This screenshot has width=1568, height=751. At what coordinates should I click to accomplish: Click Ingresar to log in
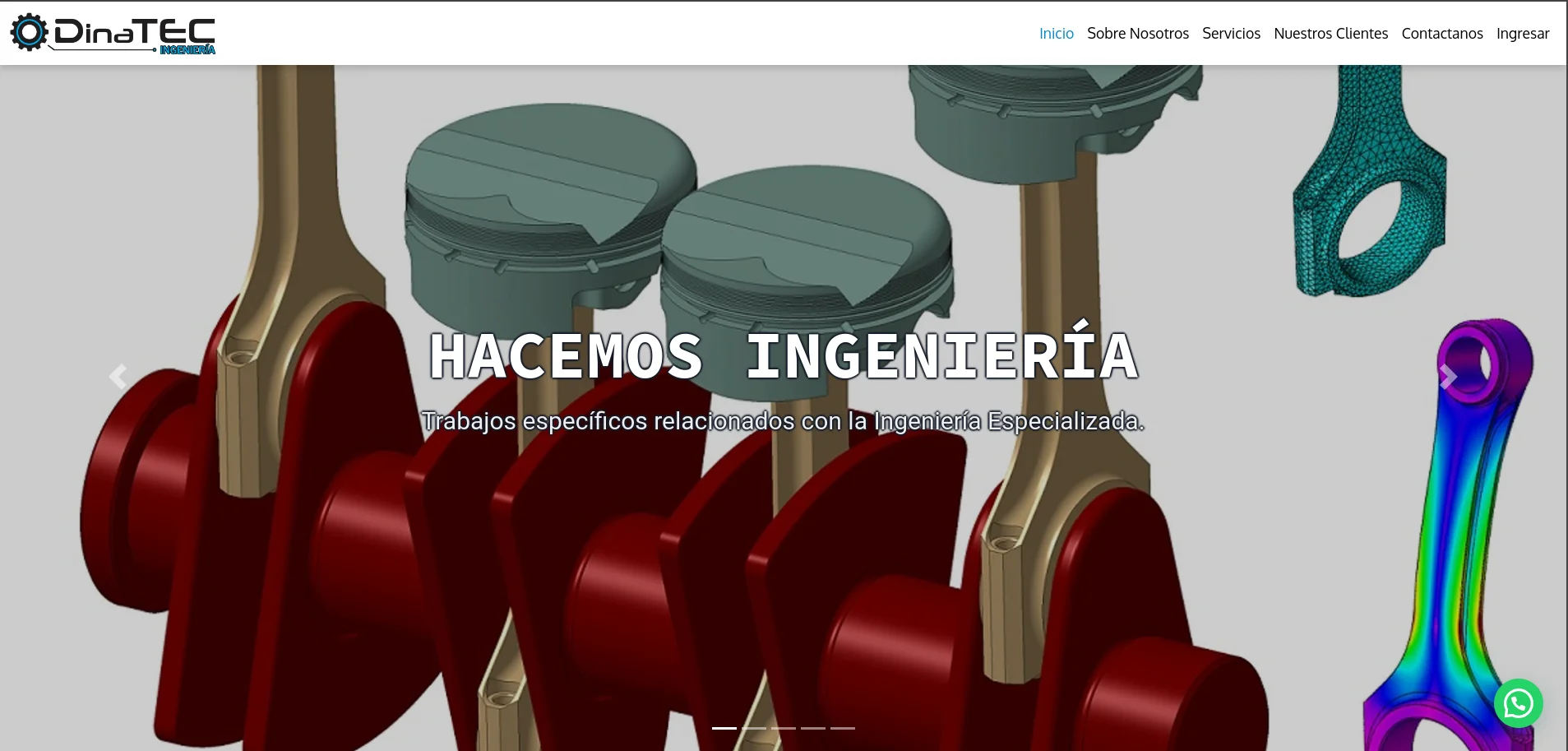click(x=1522, y=34)
